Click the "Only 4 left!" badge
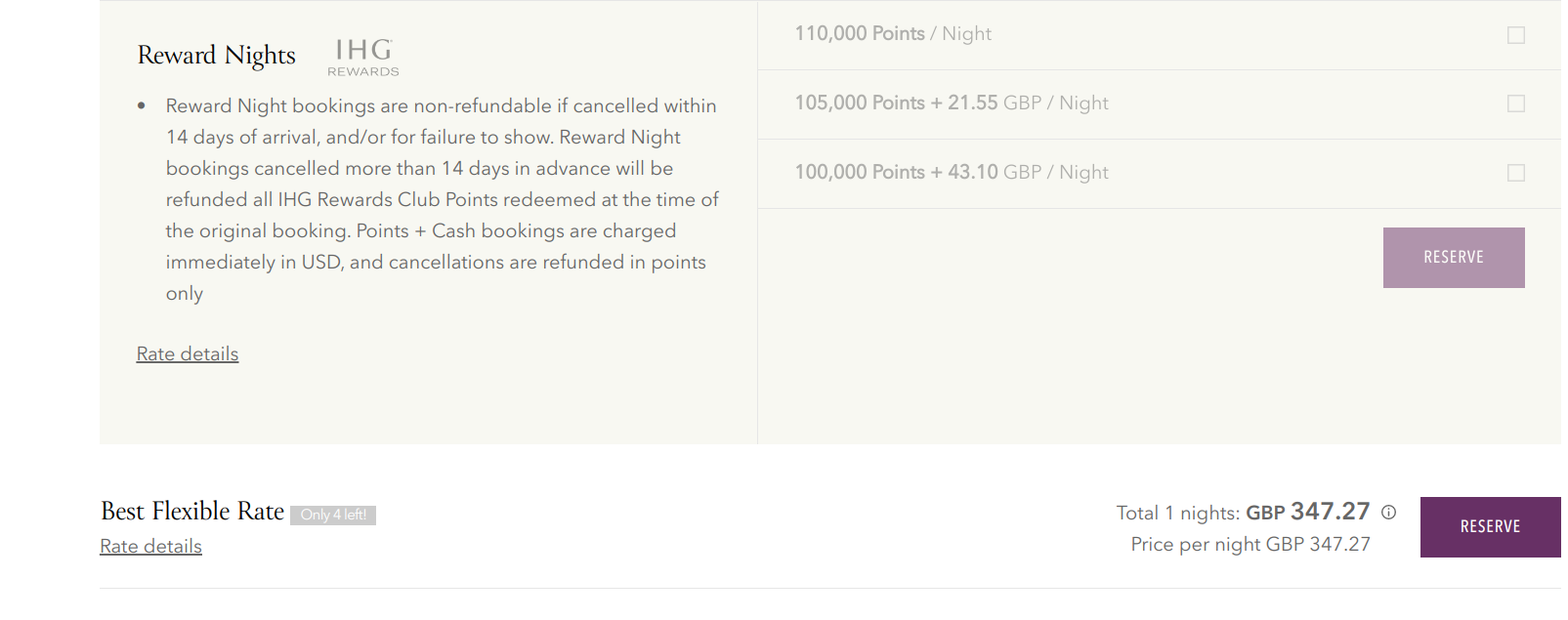The image size is (1568, 620). coord(333,515)
